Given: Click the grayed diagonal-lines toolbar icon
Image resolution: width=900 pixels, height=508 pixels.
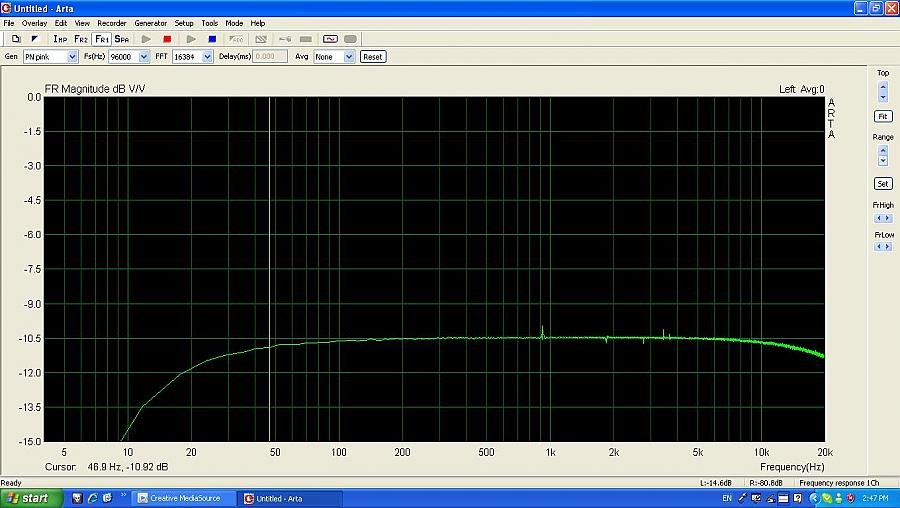Looking at the screenshot, I should [x=261, y=39].
